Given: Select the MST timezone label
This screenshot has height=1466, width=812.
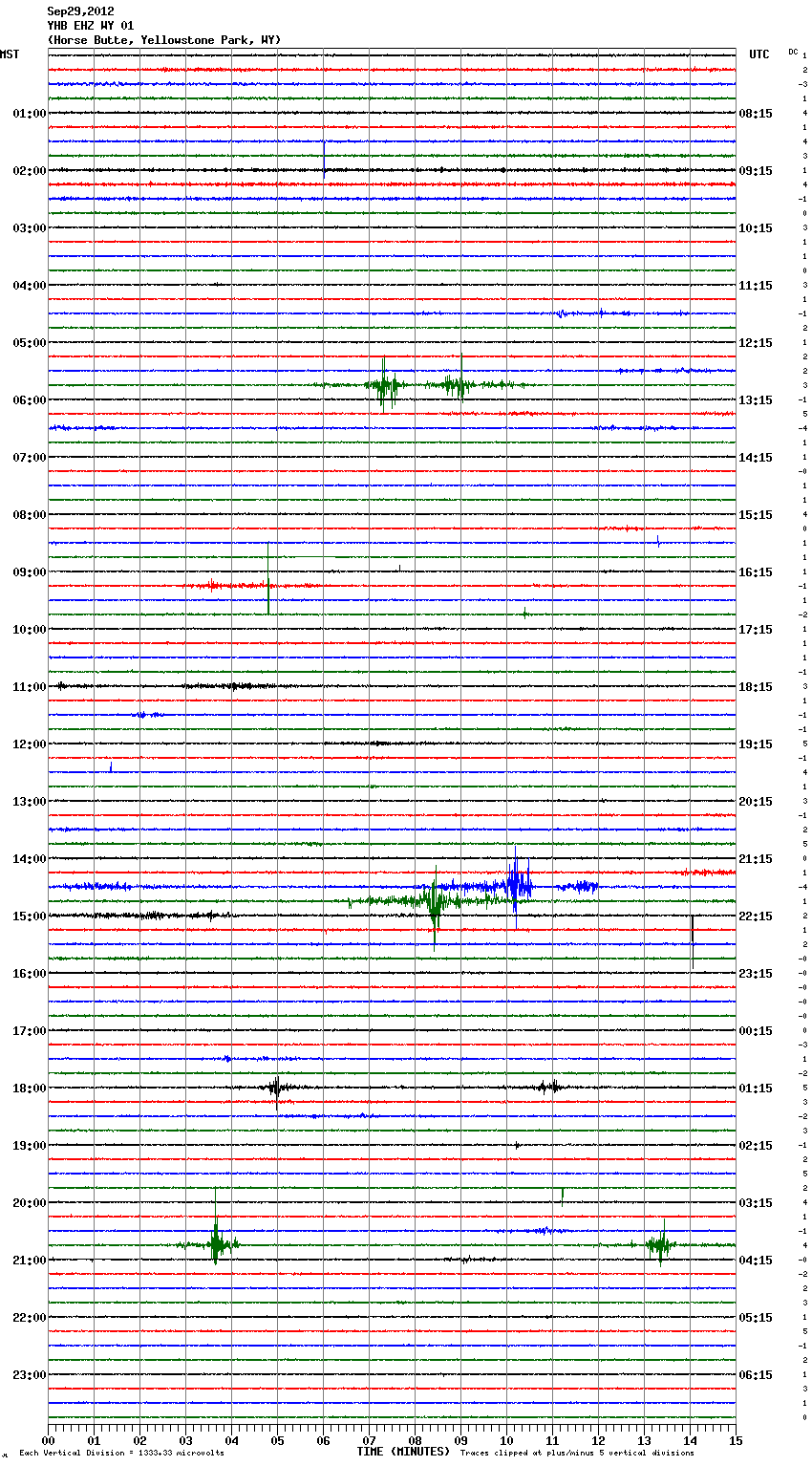Looking at the screenshot, I should click(x=10, y=54).
